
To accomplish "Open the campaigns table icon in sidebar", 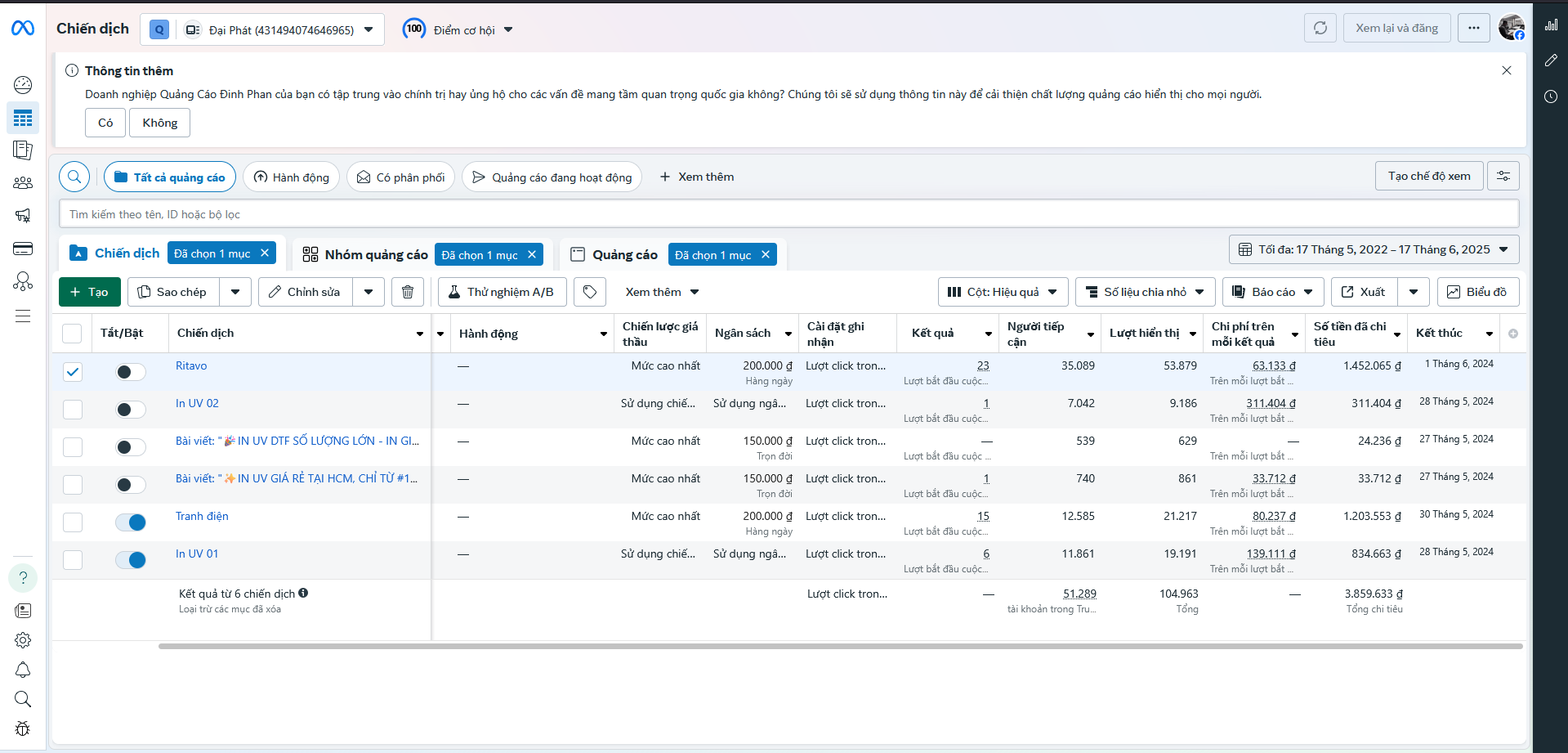I will [x=23, y=119].
